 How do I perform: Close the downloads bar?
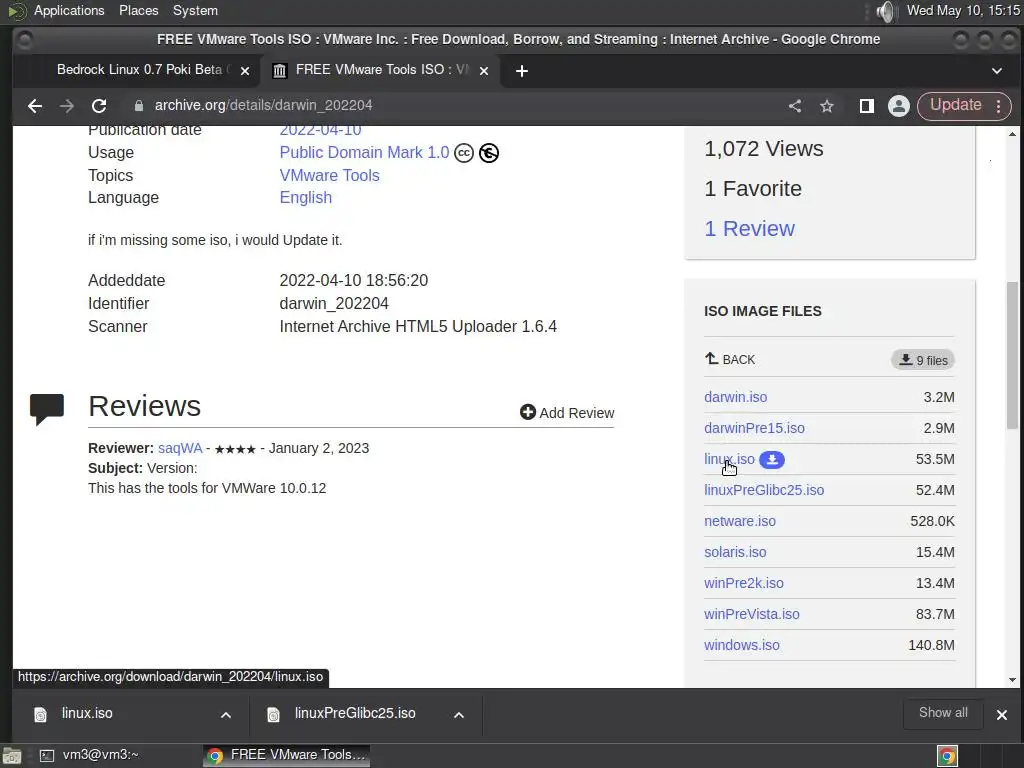point(1002,714)
